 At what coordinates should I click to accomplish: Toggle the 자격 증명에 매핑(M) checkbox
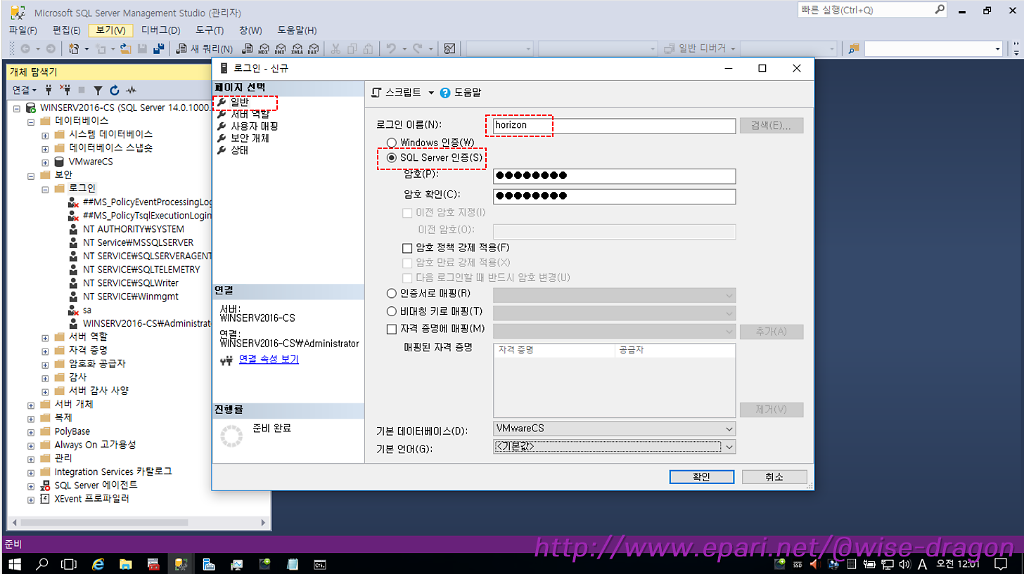pos(392,328)
